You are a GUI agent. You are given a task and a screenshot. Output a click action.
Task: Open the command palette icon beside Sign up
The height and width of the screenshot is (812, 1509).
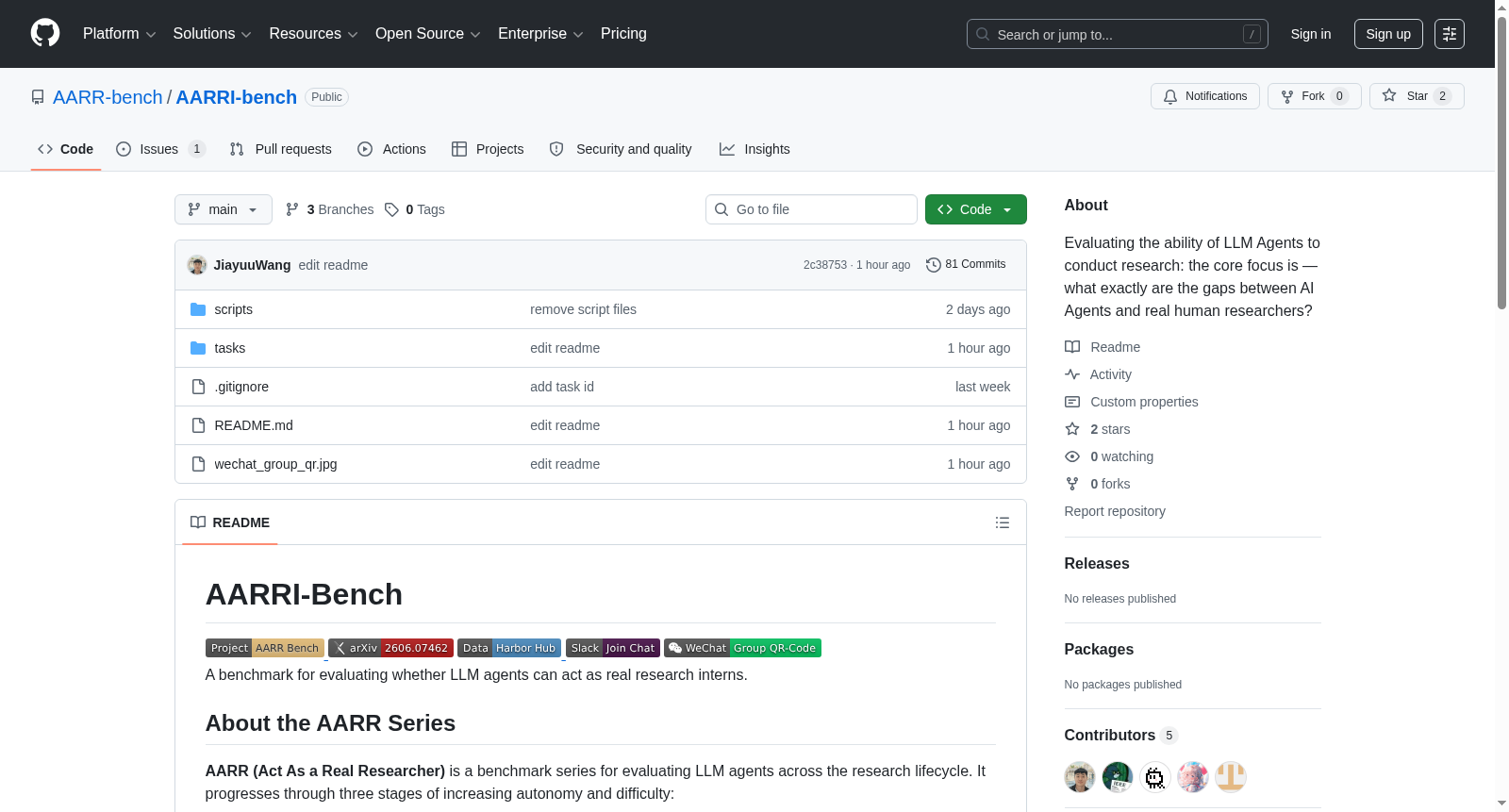click(1450, 34)
